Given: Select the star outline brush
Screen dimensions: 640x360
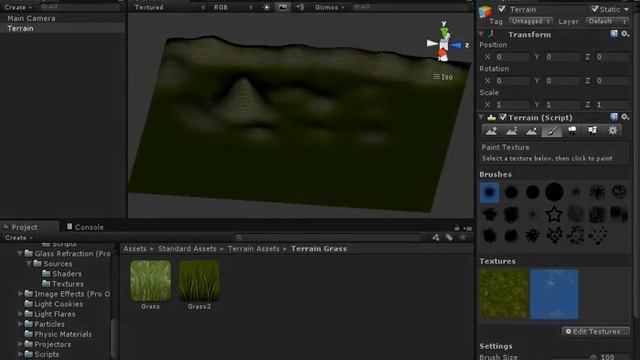Looking at the screenshot, I should [554, 214].
